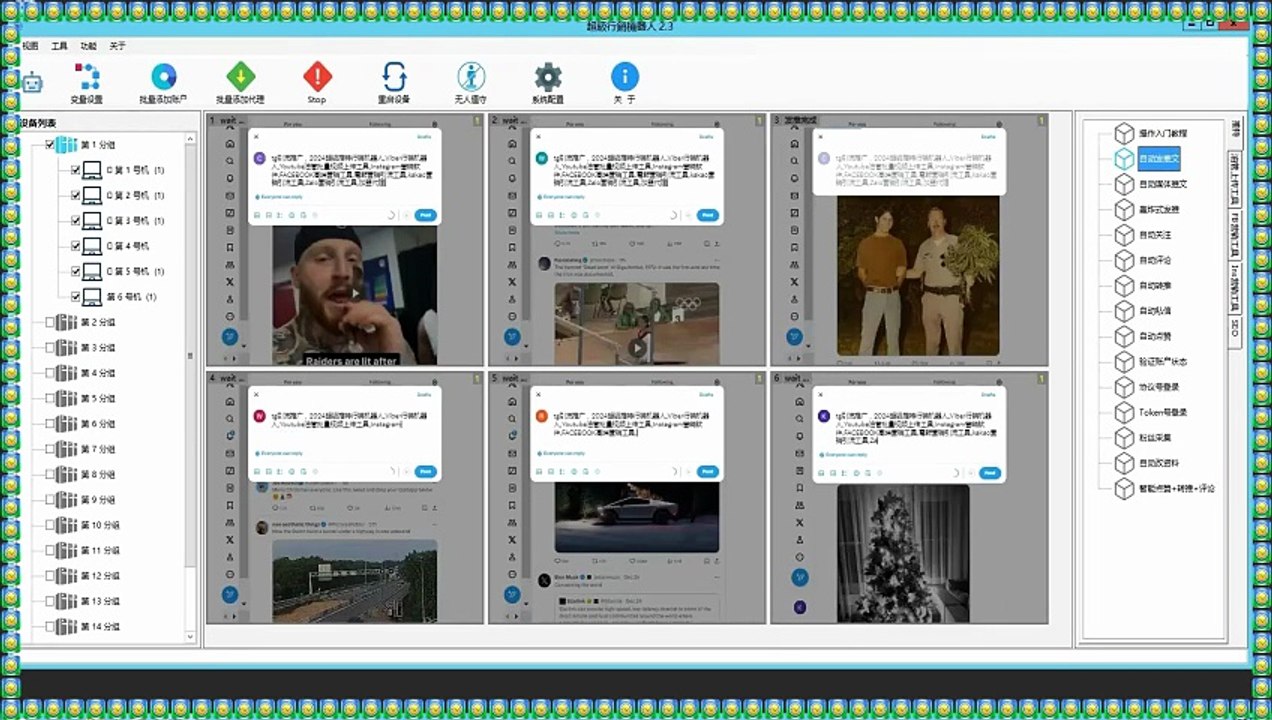Click cube icon beside 自动转推

pyautogui.click(x=1125, y=285)
